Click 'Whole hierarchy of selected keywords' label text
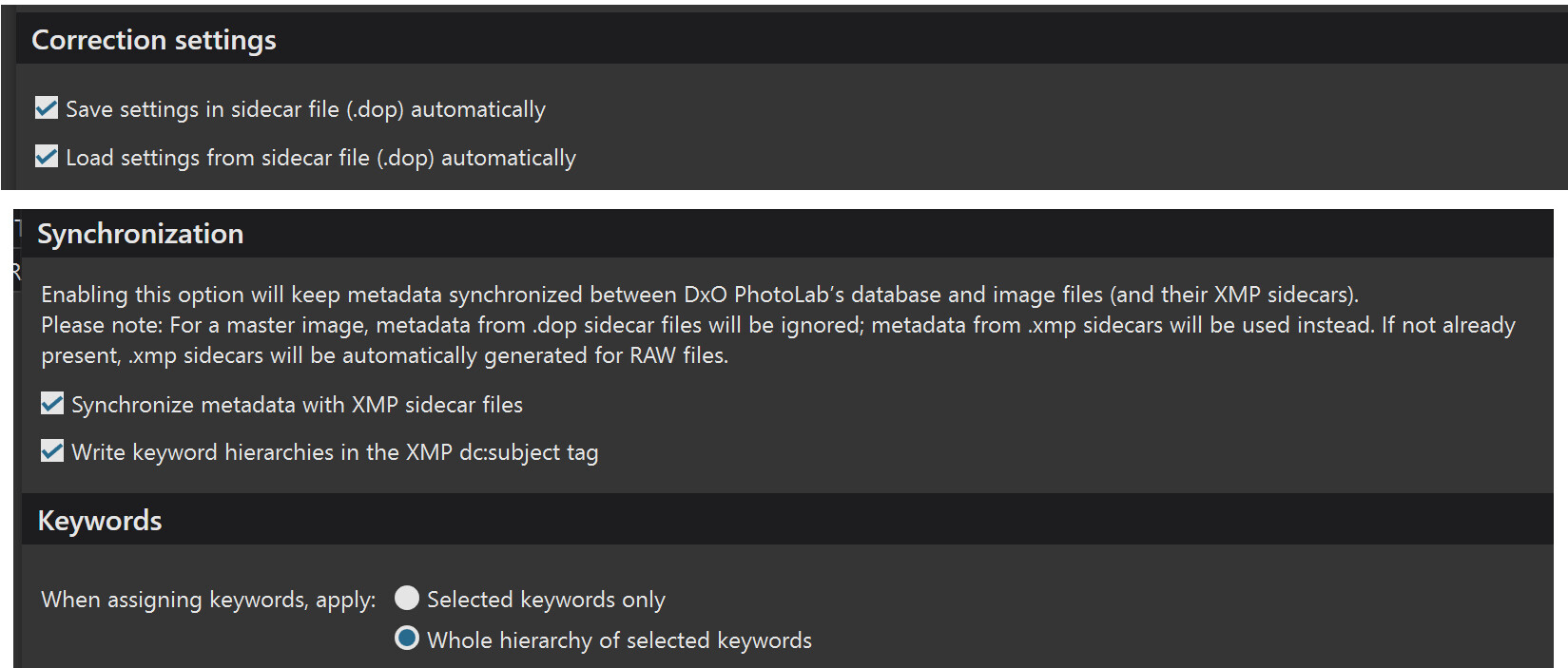 619,640
